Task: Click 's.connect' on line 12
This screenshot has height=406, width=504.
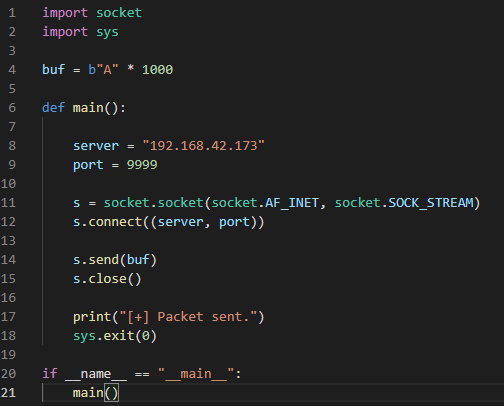Action: 108,222
